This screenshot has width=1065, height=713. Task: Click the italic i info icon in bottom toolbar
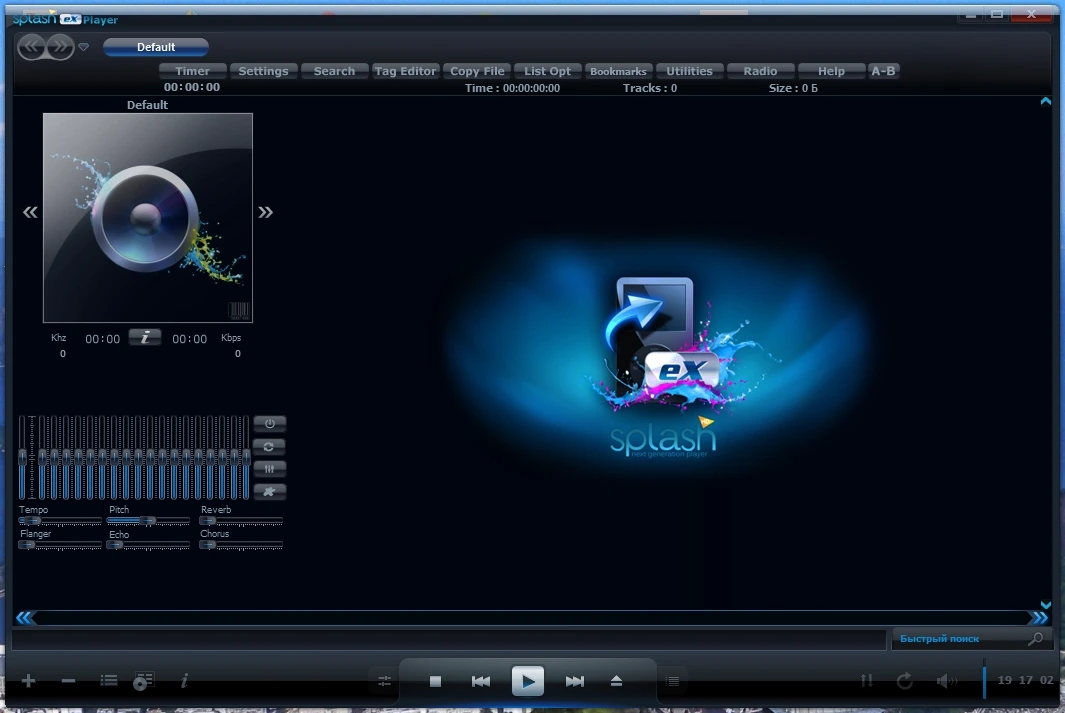tap(184, 680)
